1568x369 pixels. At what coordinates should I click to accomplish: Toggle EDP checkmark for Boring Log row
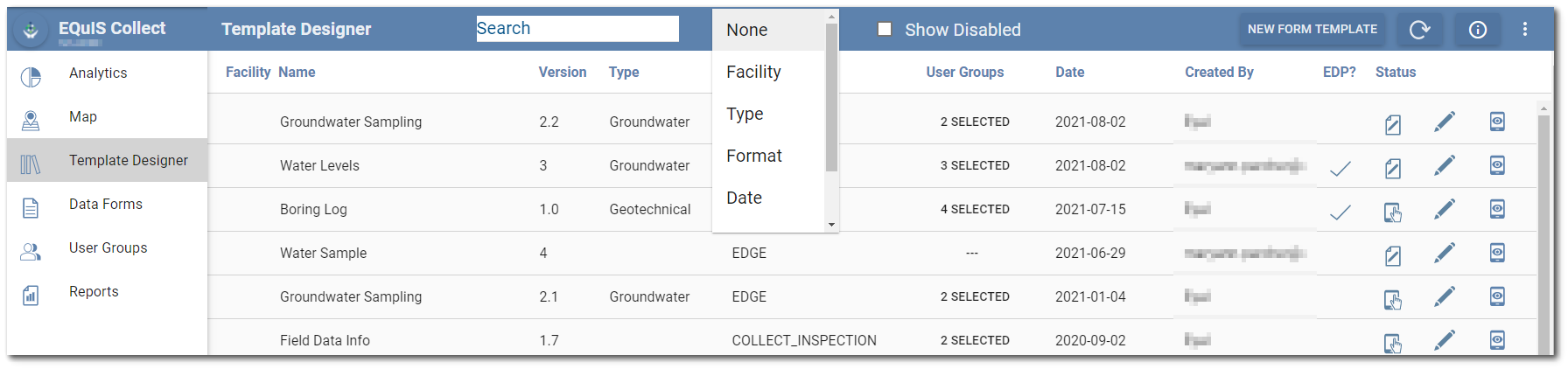click(1340, 212)
